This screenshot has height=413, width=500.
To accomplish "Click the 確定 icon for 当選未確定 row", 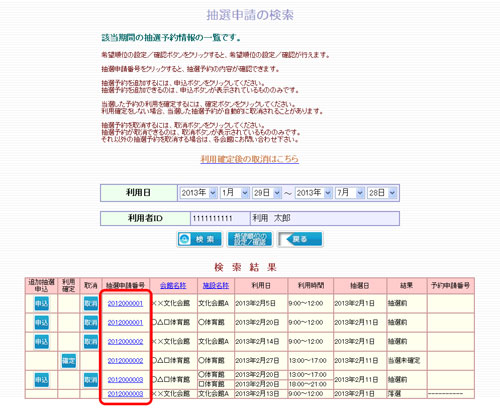I will tap(69, 361).
